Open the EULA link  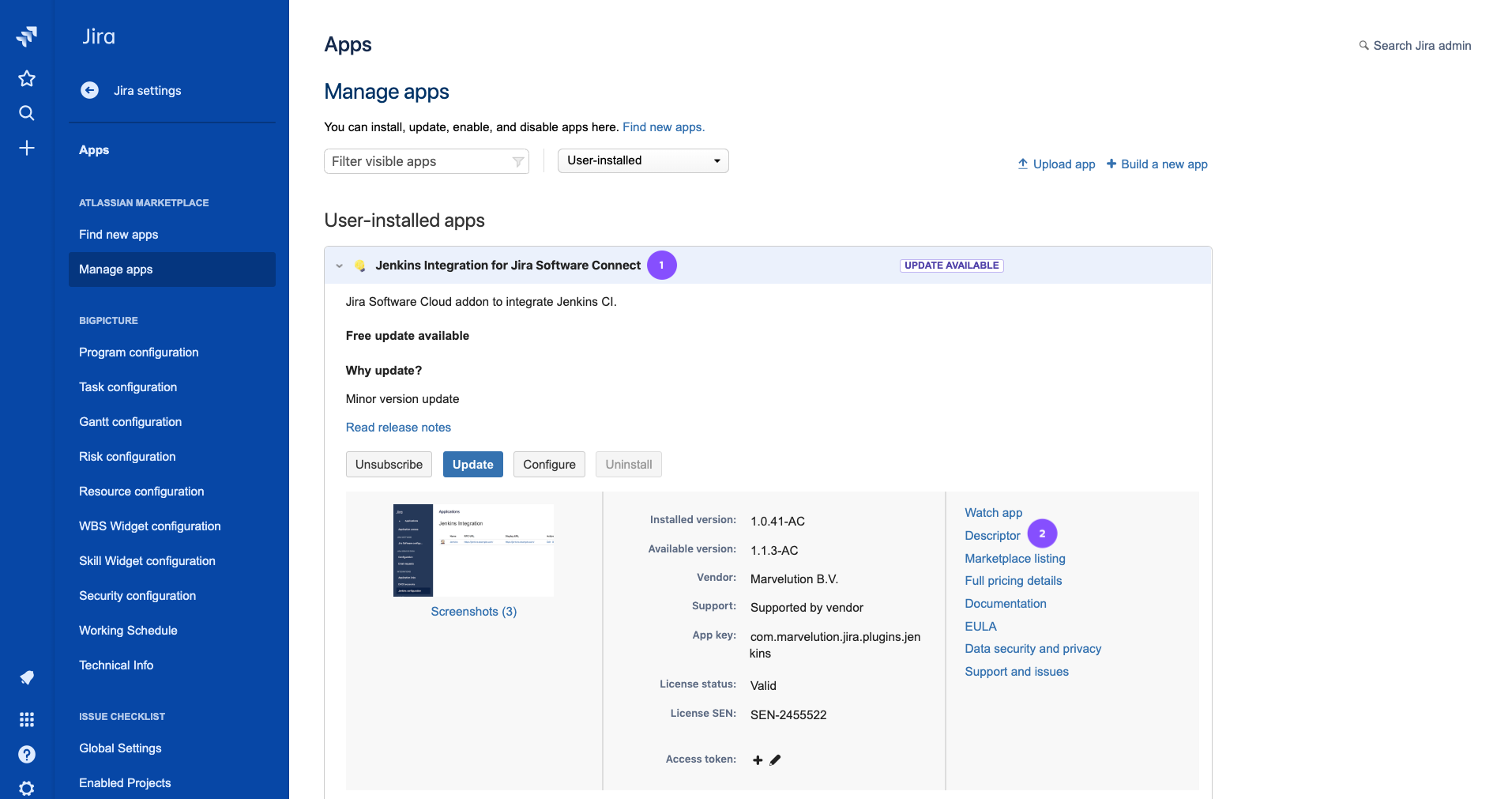point(980,627)
